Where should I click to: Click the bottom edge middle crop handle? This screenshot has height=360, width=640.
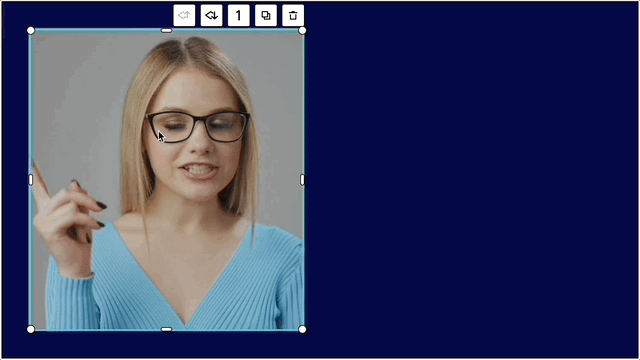pos(167,329)
